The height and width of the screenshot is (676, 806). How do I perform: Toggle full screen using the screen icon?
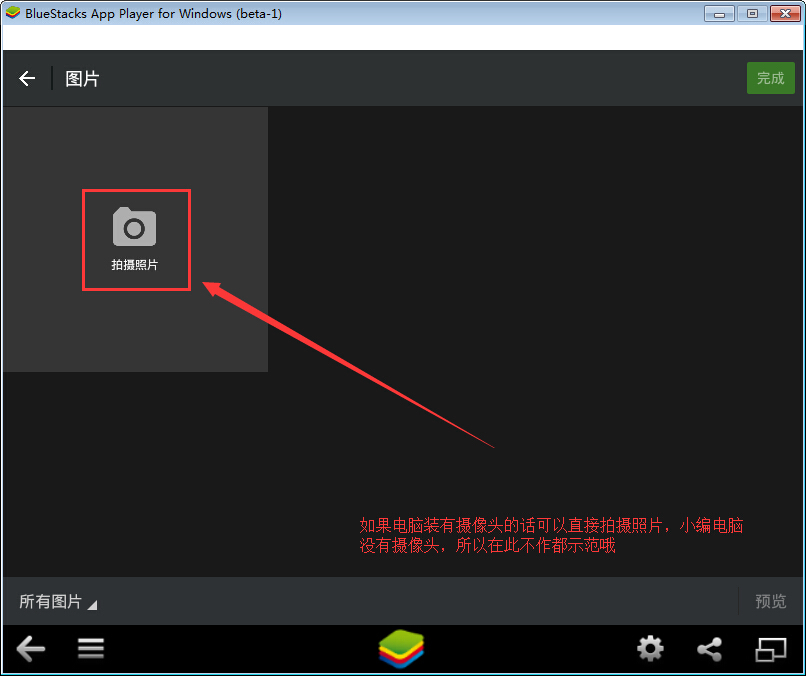770,649
